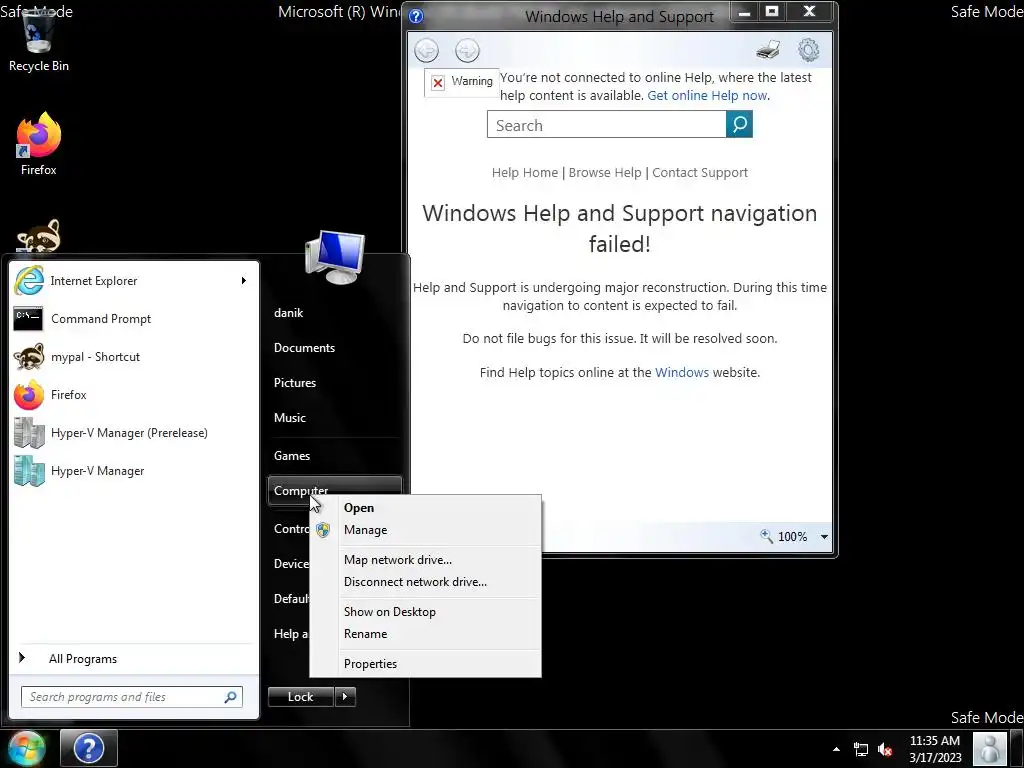This screenshot has height=768, width=1024.
Task: Open Help options gear icon
Action: [808, 50]
